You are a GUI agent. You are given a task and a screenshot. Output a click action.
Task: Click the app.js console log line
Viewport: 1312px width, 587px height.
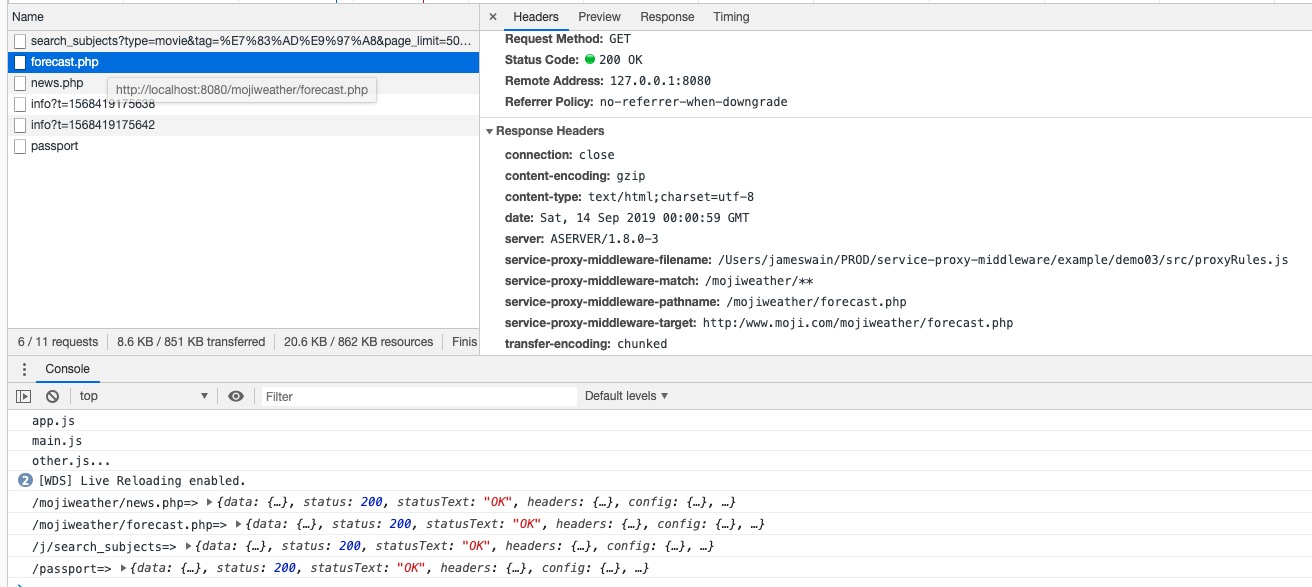(x=53, y=421)
